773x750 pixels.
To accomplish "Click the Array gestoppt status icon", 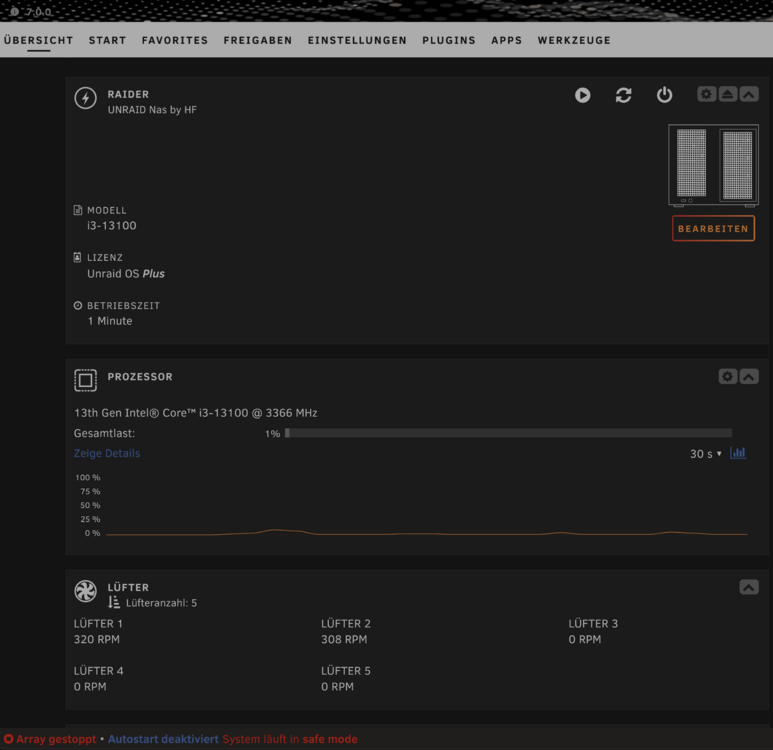I will tap(8, 739).
